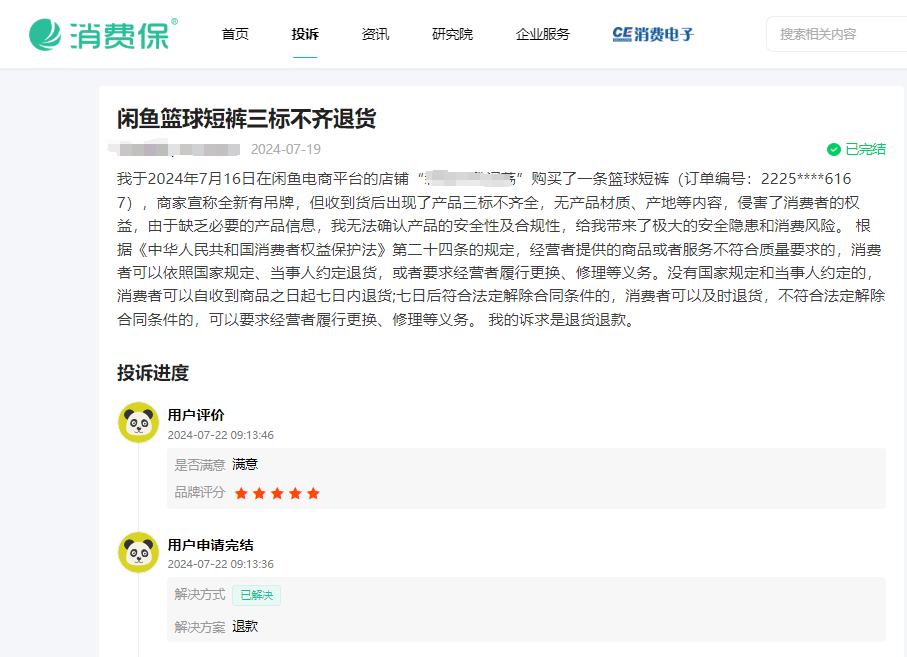Click panda avatar beside 用户申请完结
Screen dimensions: 907x657
click(x=138, y=552)
